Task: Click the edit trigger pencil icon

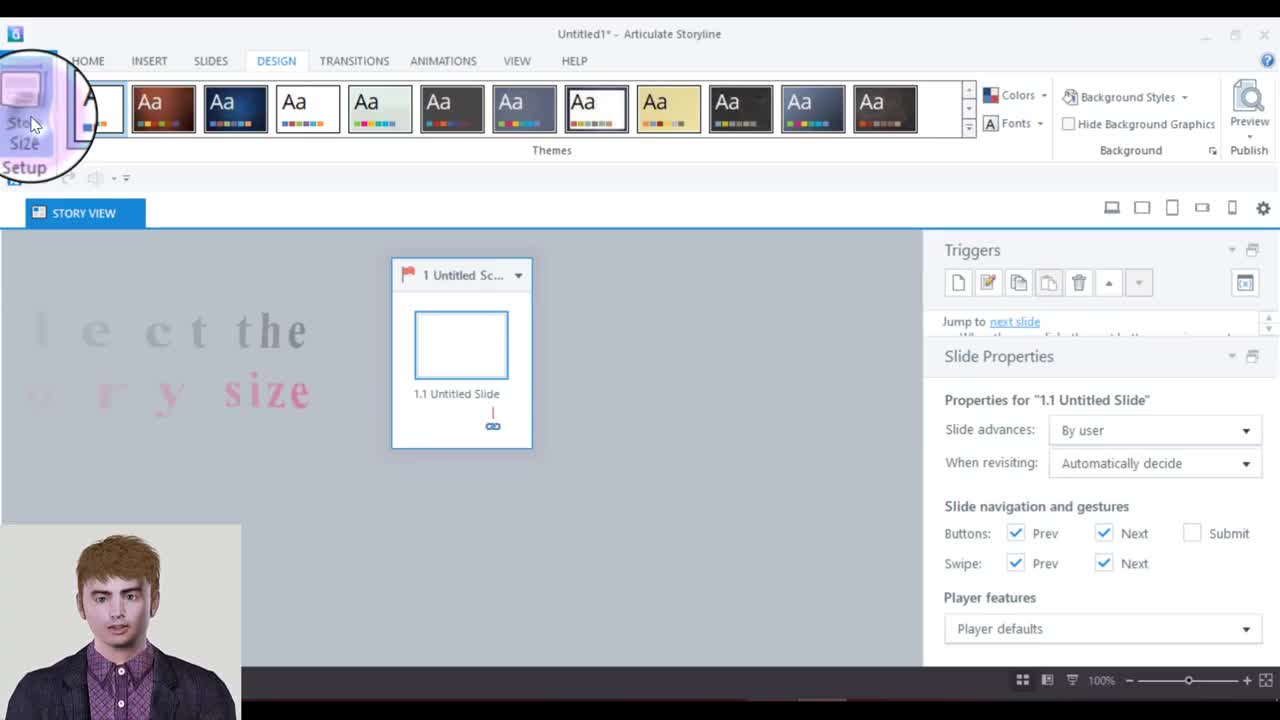Action: (988, 283)
